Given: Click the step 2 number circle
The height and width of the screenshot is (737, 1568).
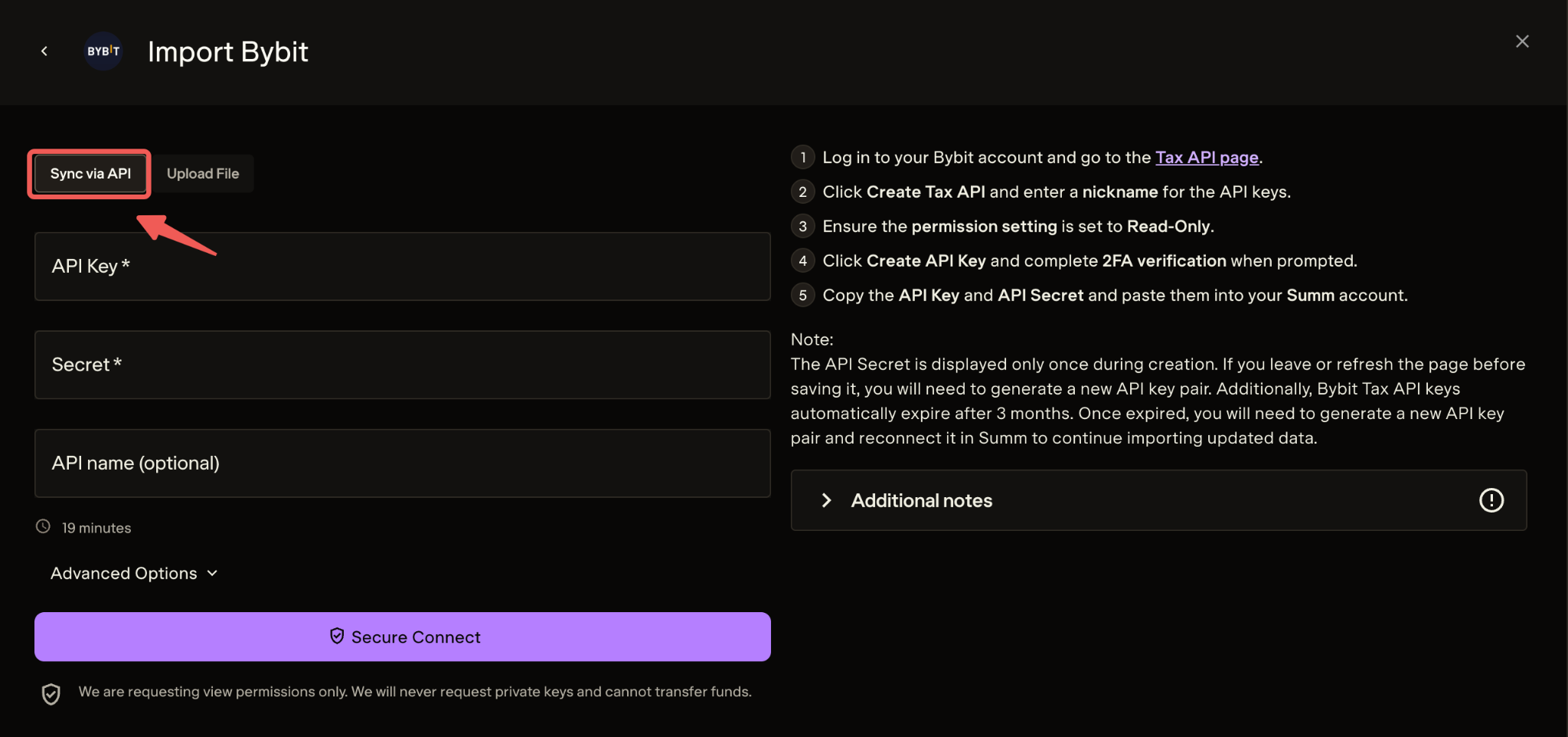Looking at the screenshot, I should coord(802,192).
